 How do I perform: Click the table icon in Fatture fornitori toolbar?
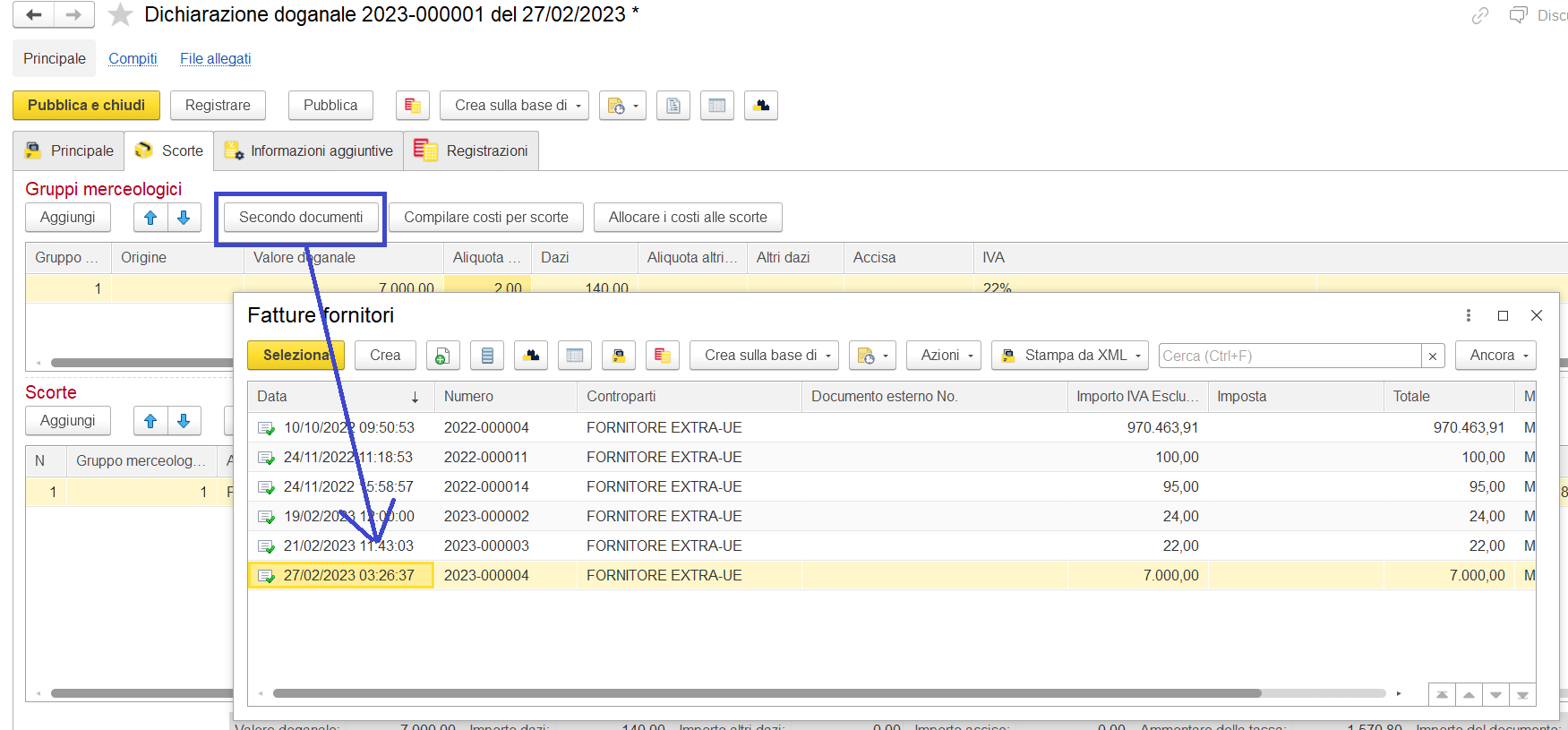[575, 356]
